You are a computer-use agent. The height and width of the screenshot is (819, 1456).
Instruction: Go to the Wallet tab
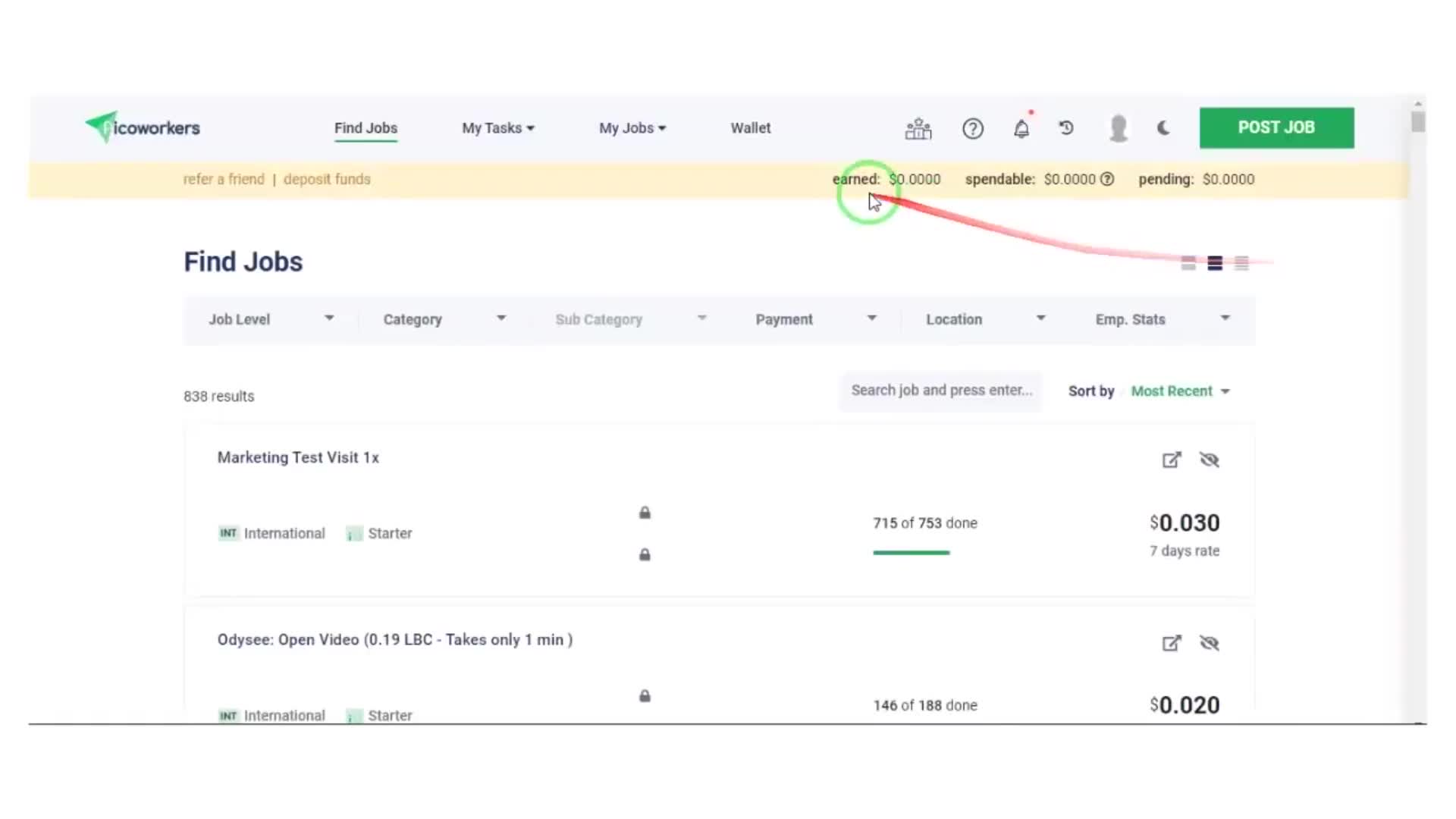pyautogui.click(x=750, y=128)
